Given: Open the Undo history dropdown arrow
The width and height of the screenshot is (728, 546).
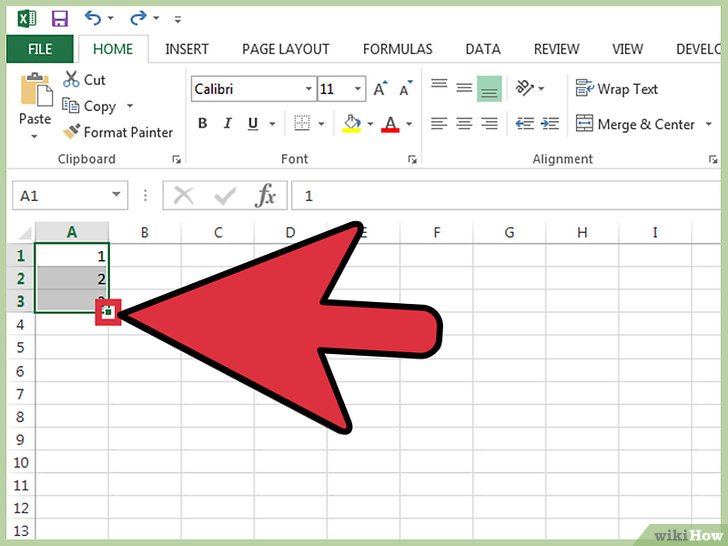Looking at the screenshot, I should 110,18.
